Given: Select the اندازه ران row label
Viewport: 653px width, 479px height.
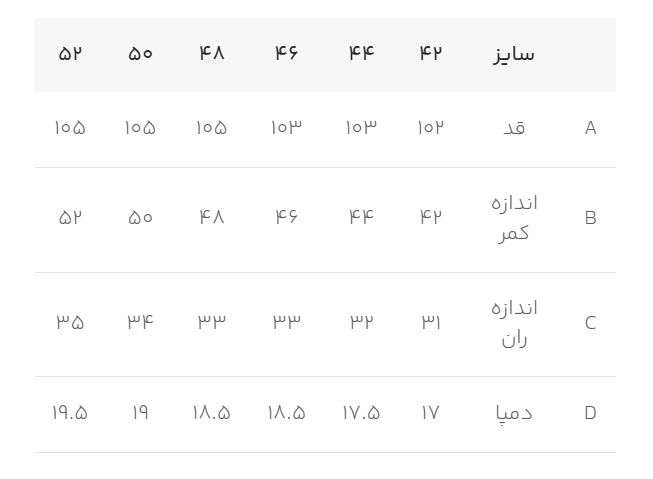Looking at the screenshot, I should tap(514, 323).
